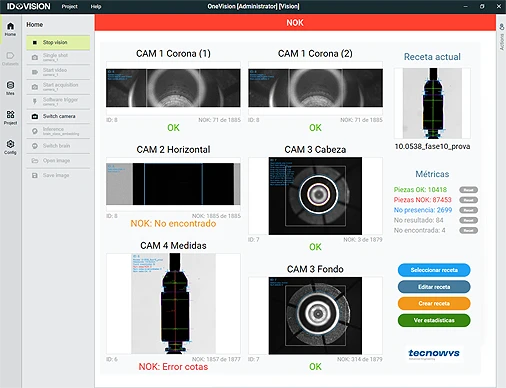Screen dimensions: 506x388
Task: Open the Help menu
Action: click(96, 6)
